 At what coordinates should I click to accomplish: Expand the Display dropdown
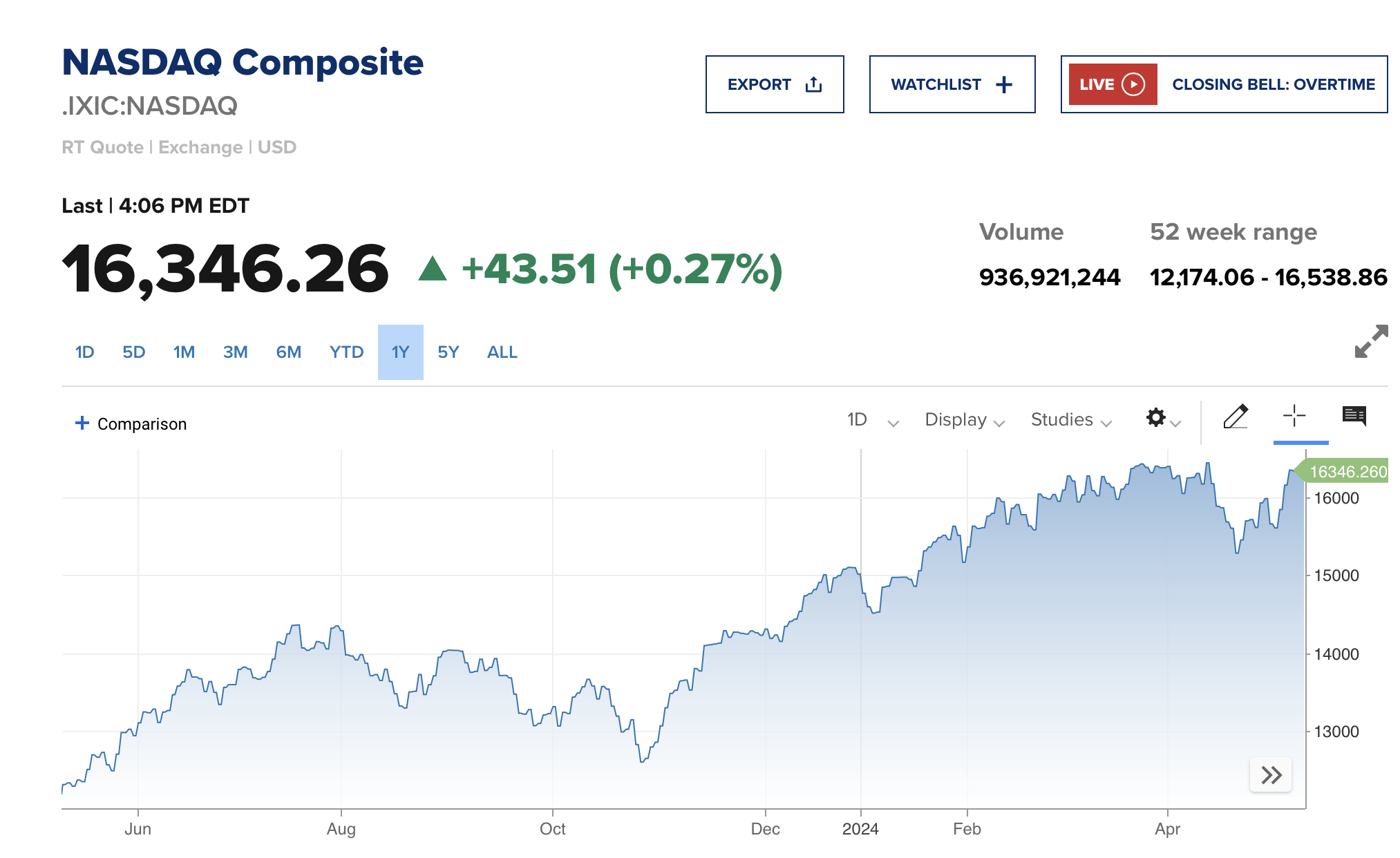tap(964, 420)
